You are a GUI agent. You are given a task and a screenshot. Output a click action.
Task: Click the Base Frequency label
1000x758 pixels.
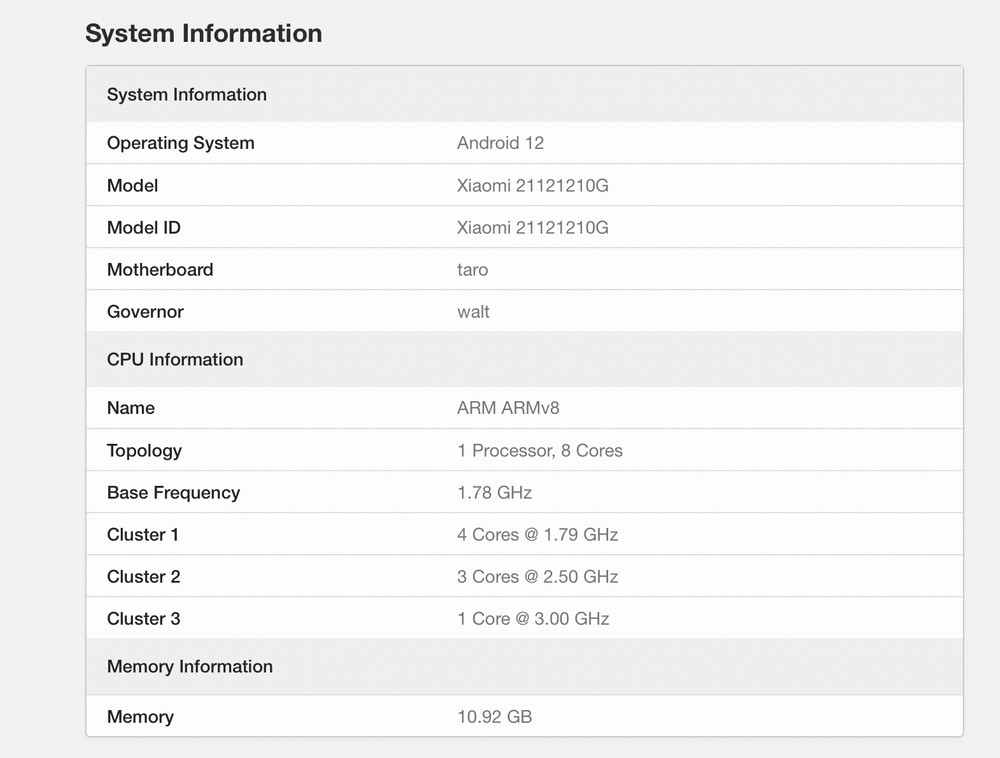point(173,493)
